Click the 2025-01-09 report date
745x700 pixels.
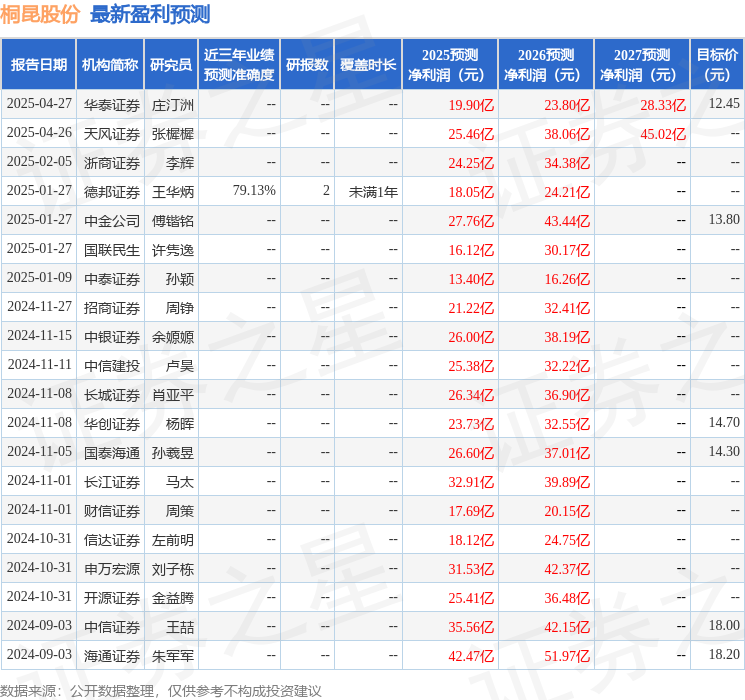coord(39,277)
